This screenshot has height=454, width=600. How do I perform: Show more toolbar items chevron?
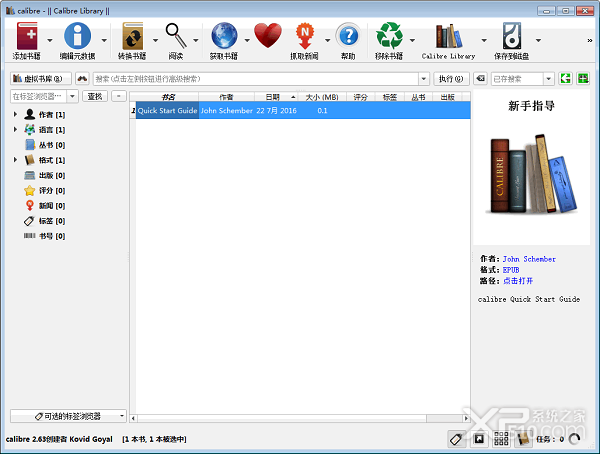click(x=590, y=40)
